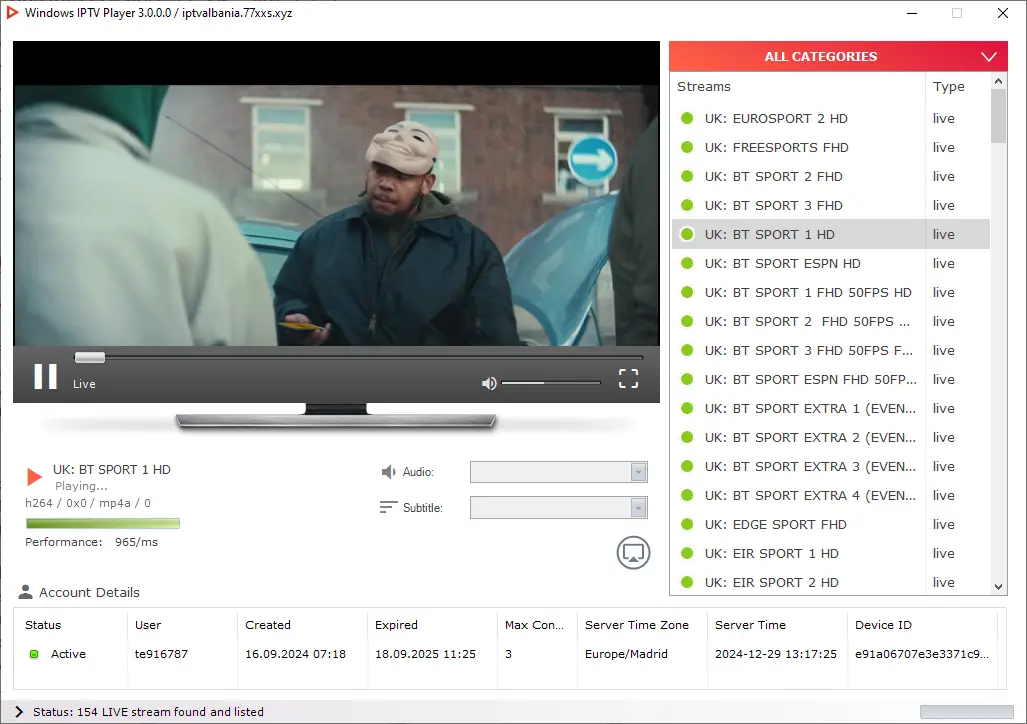Select UK: EDGE SPORT FHD stream
The height and width of the screenshot is (724, 1027).
coord(831,524)
